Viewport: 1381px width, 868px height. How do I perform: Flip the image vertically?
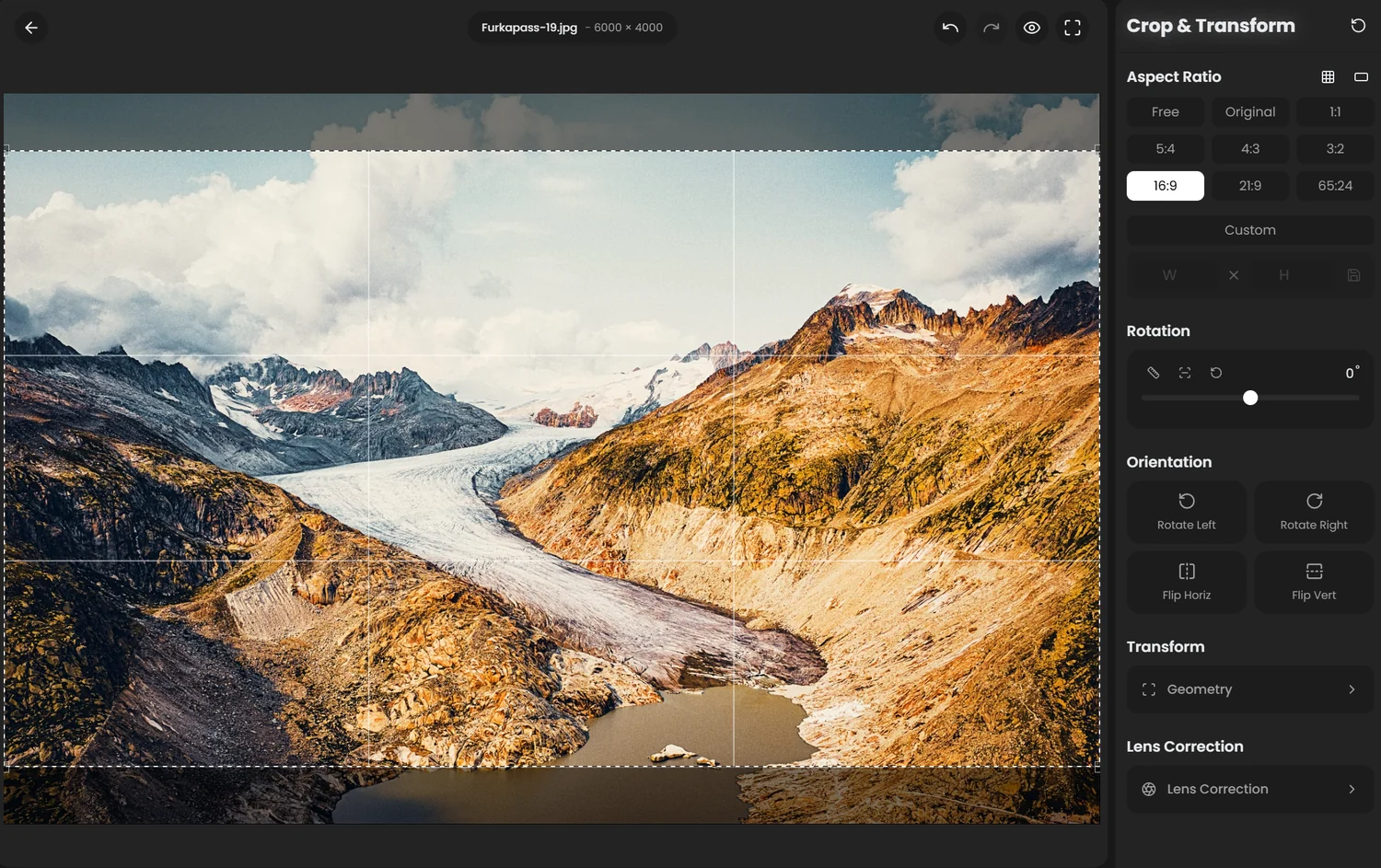[1314, 582]
